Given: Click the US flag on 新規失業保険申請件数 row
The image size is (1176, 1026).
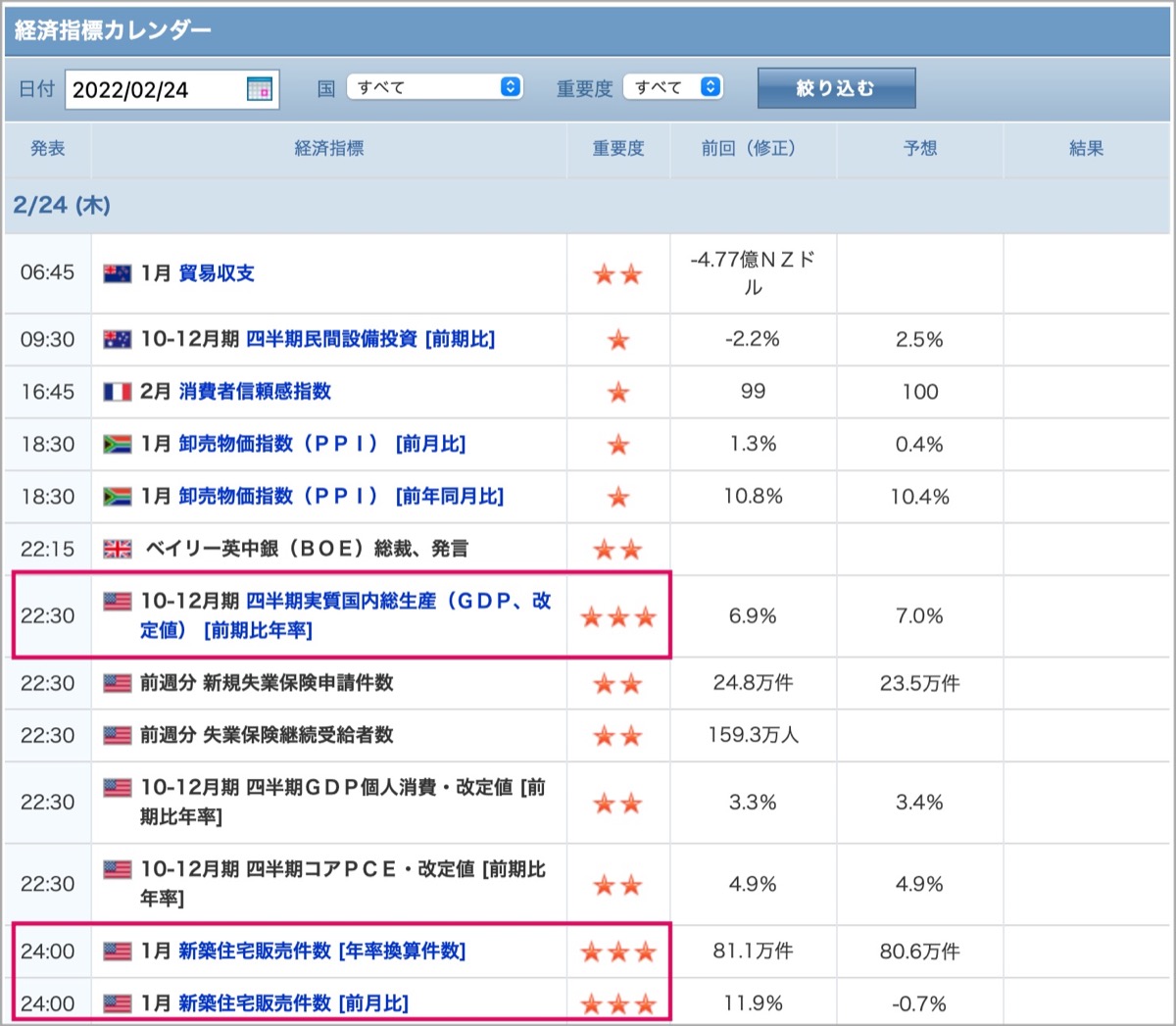Looking at the screenshot, I should [118, 683].
